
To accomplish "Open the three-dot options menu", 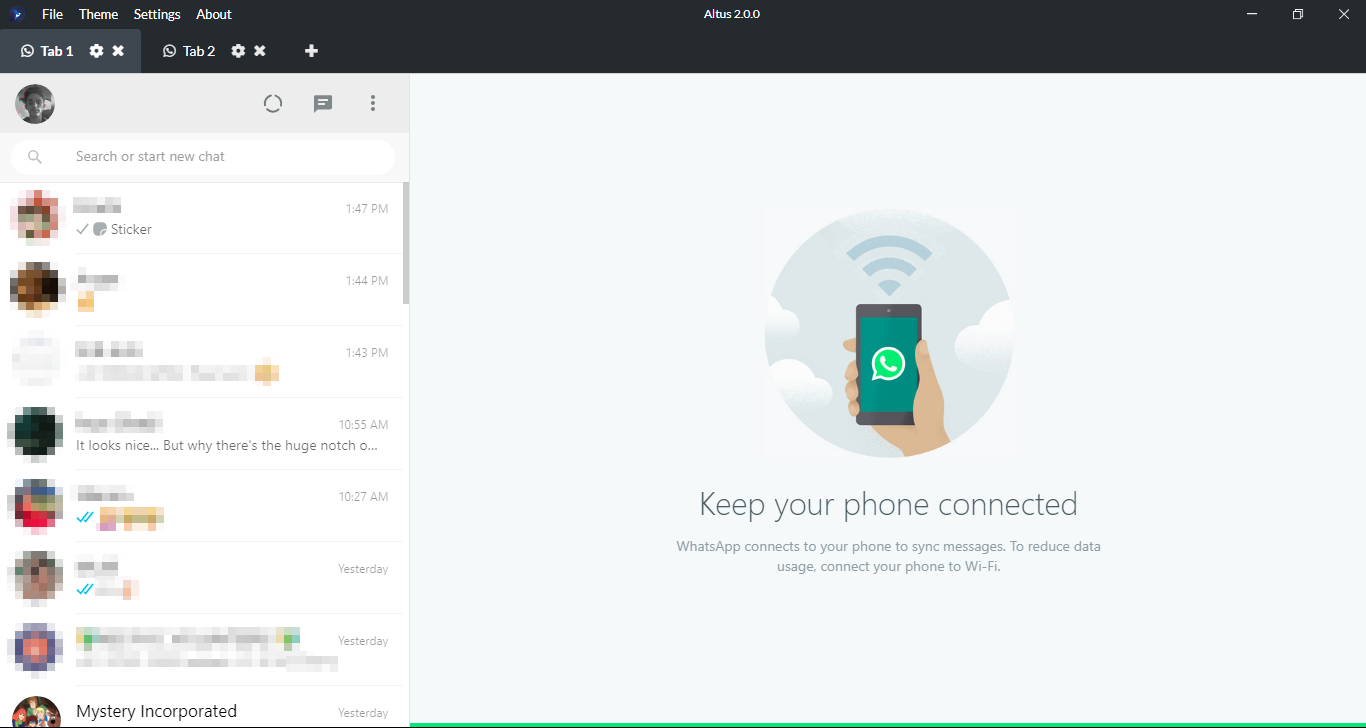I will [373, 103].
